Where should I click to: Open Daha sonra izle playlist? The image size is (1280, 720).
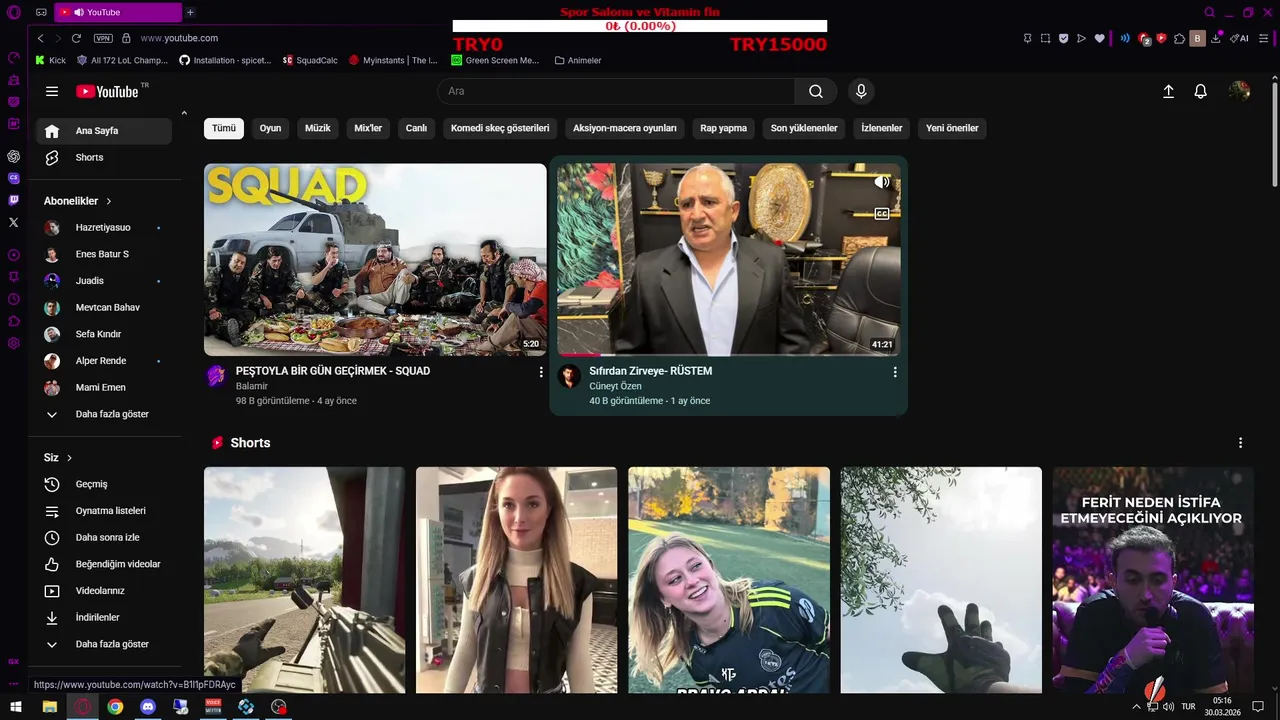tap(104, 537)
